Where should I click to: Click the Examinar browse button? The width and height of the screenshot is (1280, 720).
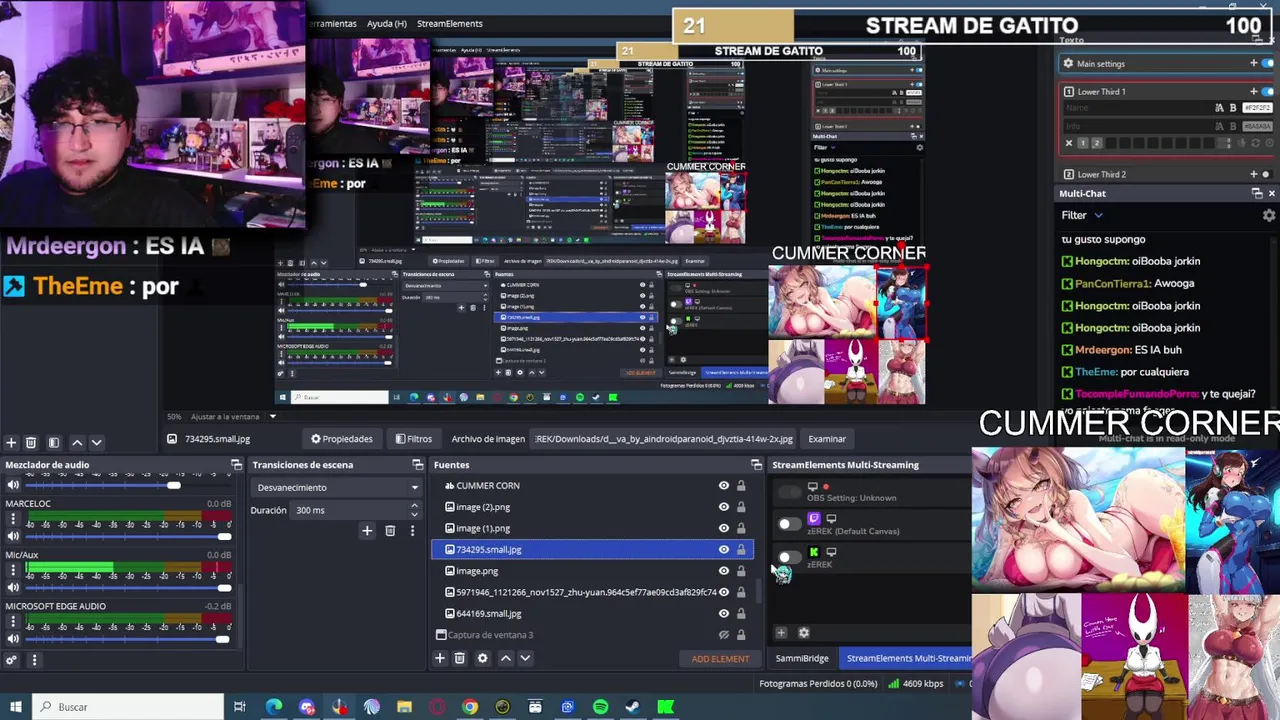(x=827, y=439)
